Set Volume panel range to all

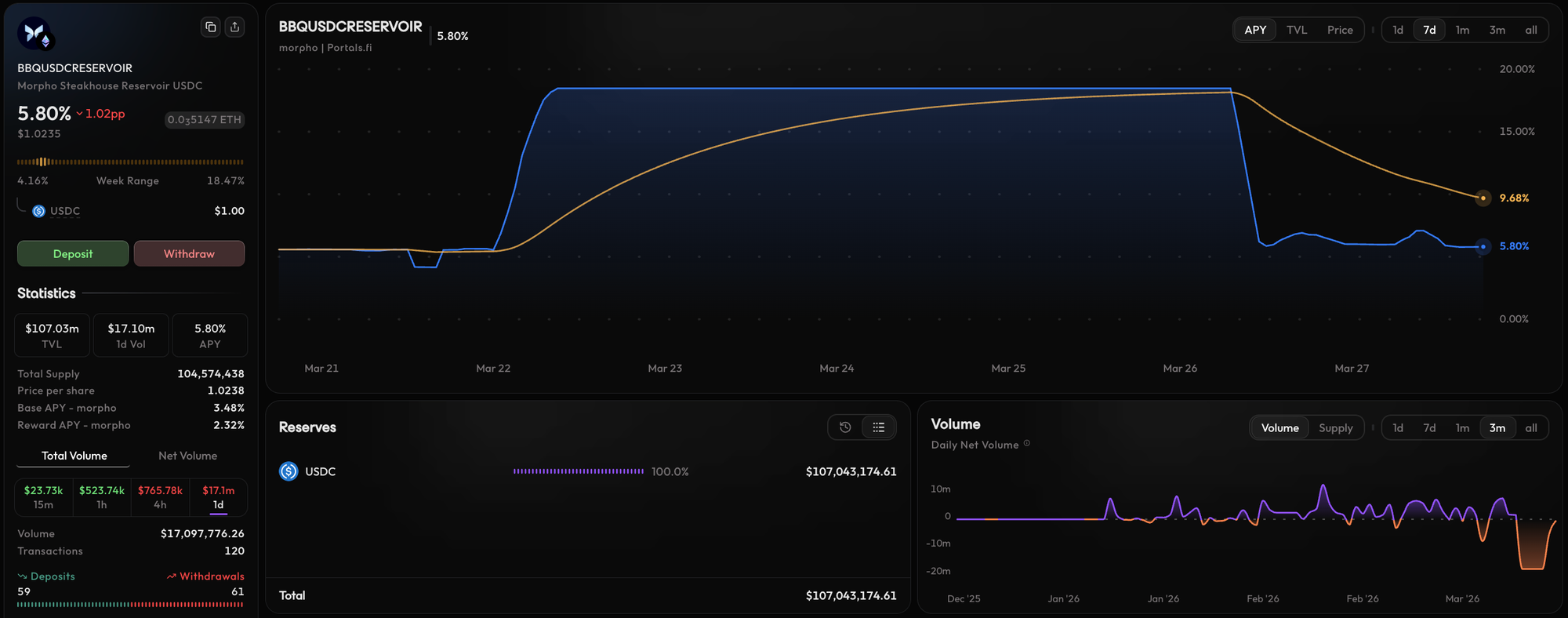point(1530,427)
